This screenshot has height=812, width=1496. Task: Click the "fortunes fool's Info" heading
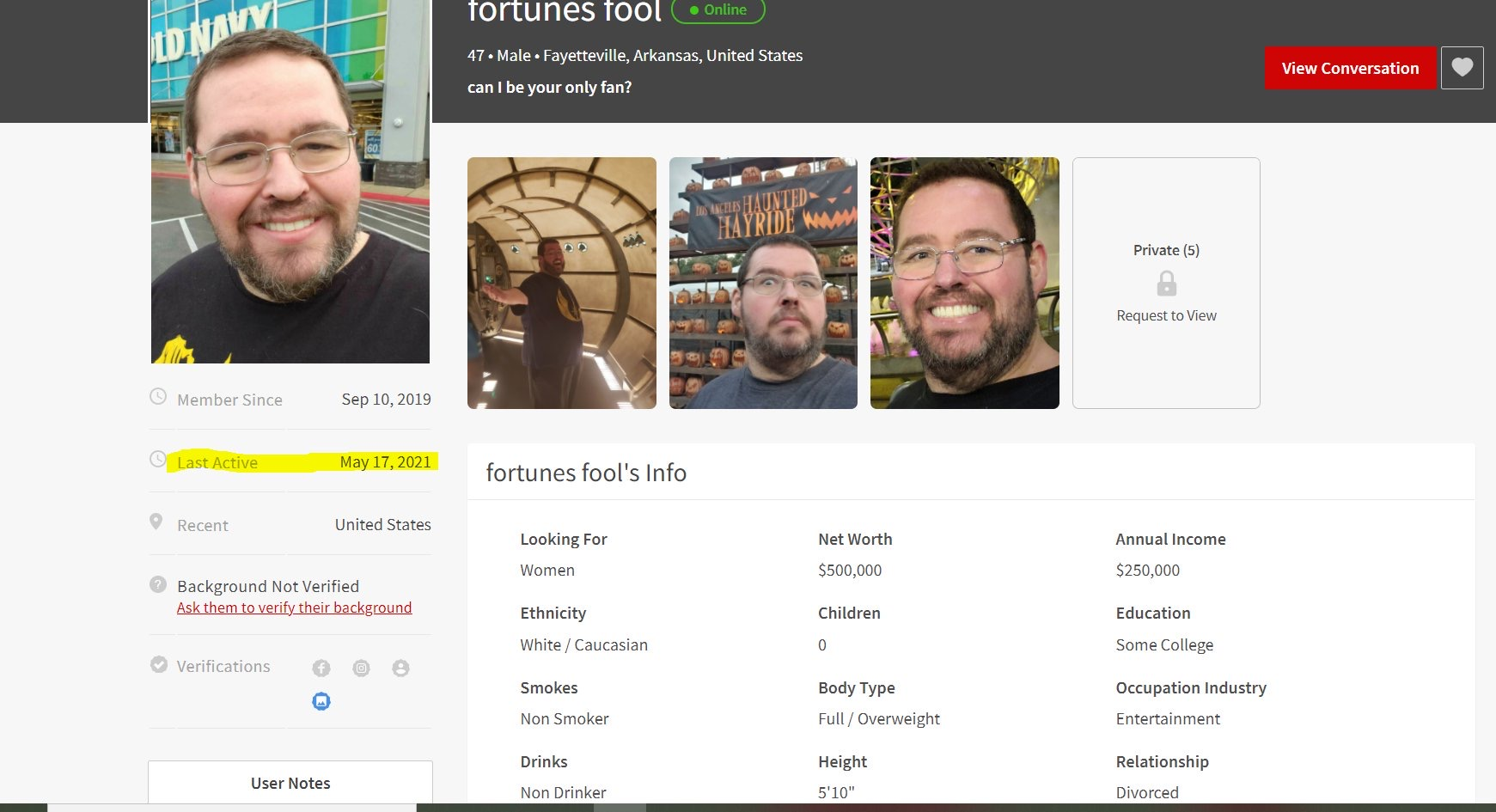586,473
